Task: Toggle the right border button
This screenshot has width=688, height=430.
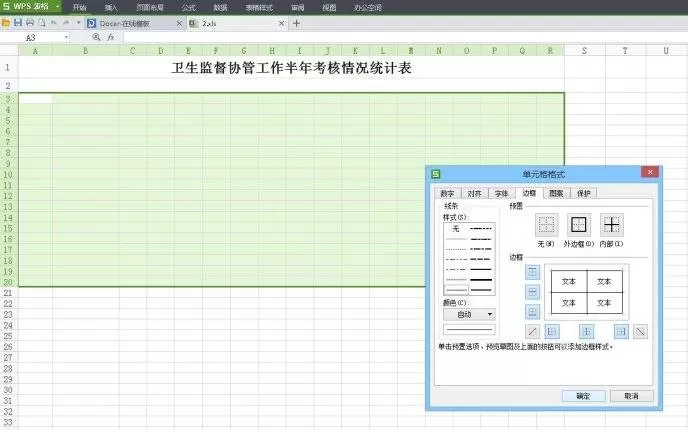Action: point(621,332)
